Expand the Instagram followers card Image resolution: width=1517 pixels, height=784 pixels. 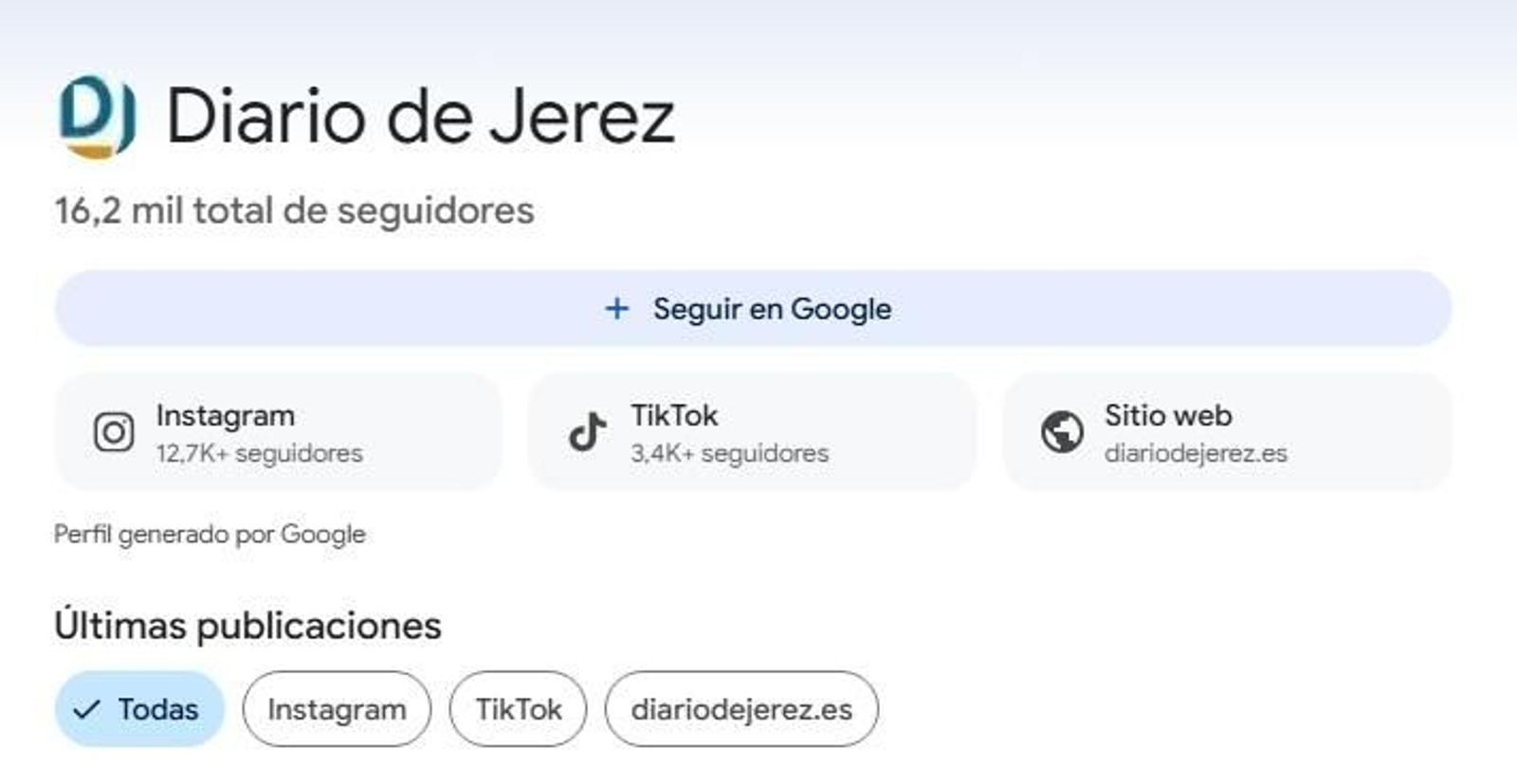pos(280,432)
